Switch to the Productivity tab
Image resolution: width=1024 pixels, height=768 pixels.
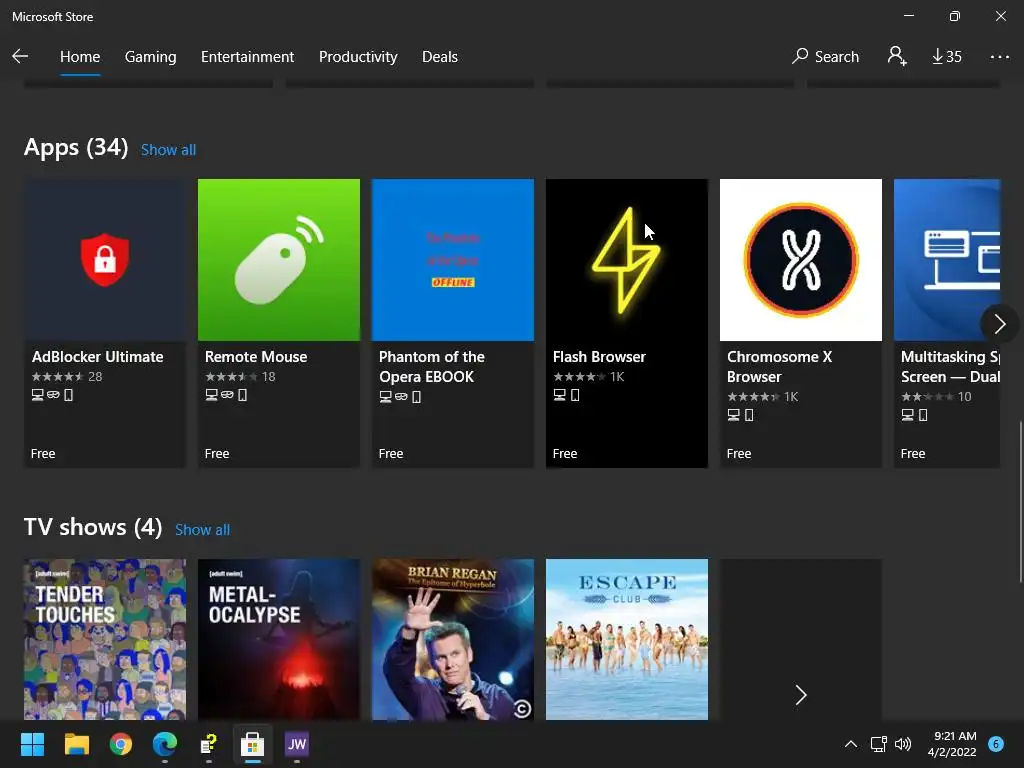pos(358,57)
